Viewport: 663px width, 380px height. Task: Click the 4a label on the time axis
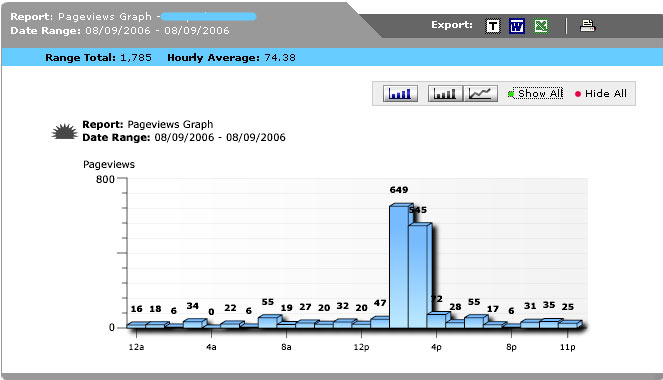click(211, 347)
